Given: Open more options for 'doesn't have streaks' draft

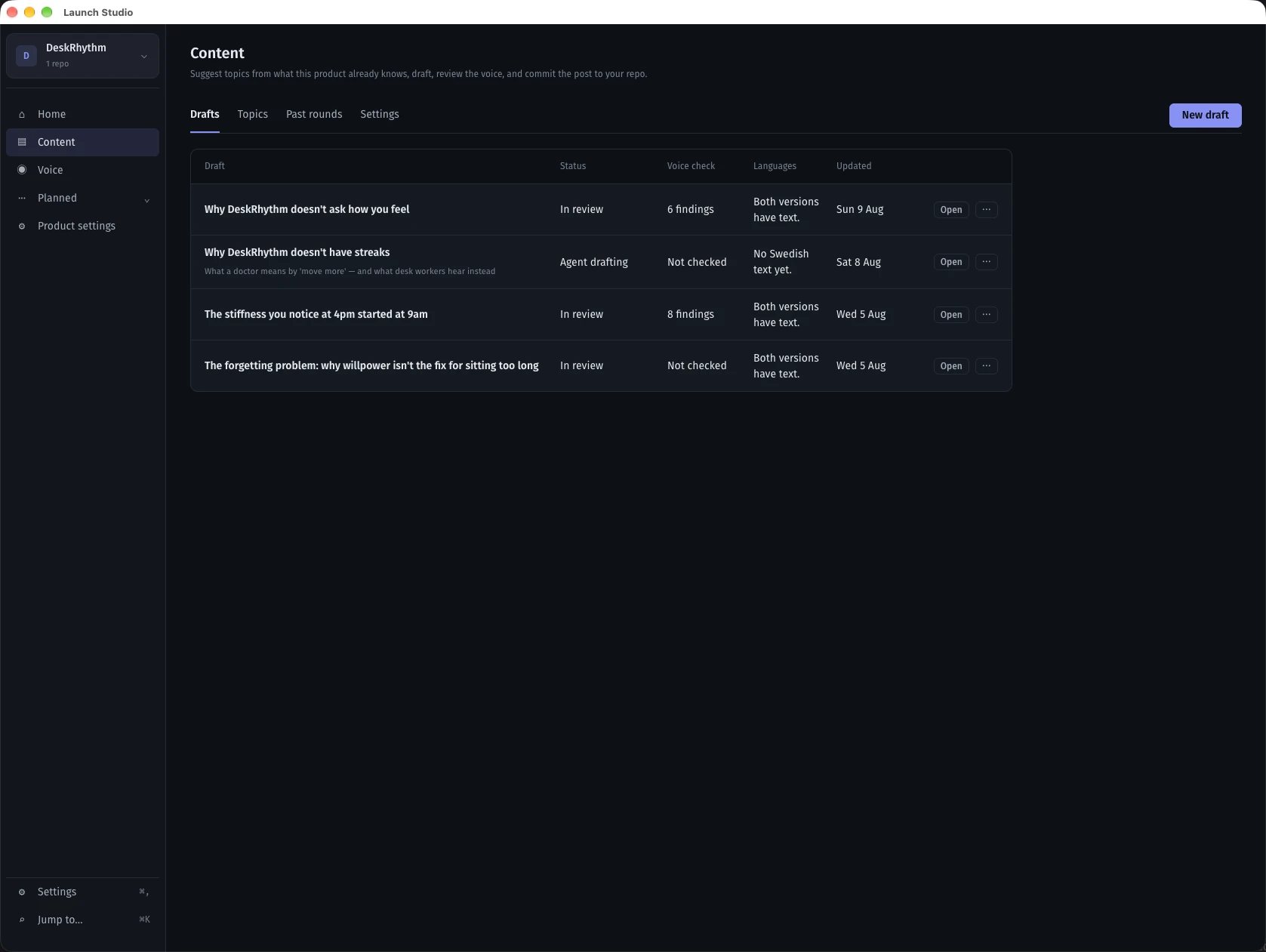Looking at the screenshot, I should coord(987,262).
